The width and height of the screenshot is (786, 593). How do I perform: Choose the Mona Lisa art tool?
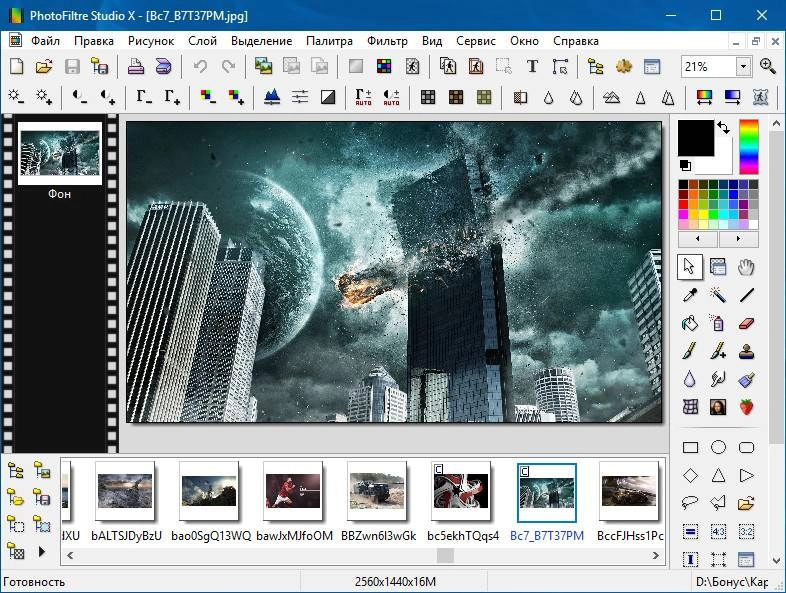pyautogui.click(x=718, y=407)
